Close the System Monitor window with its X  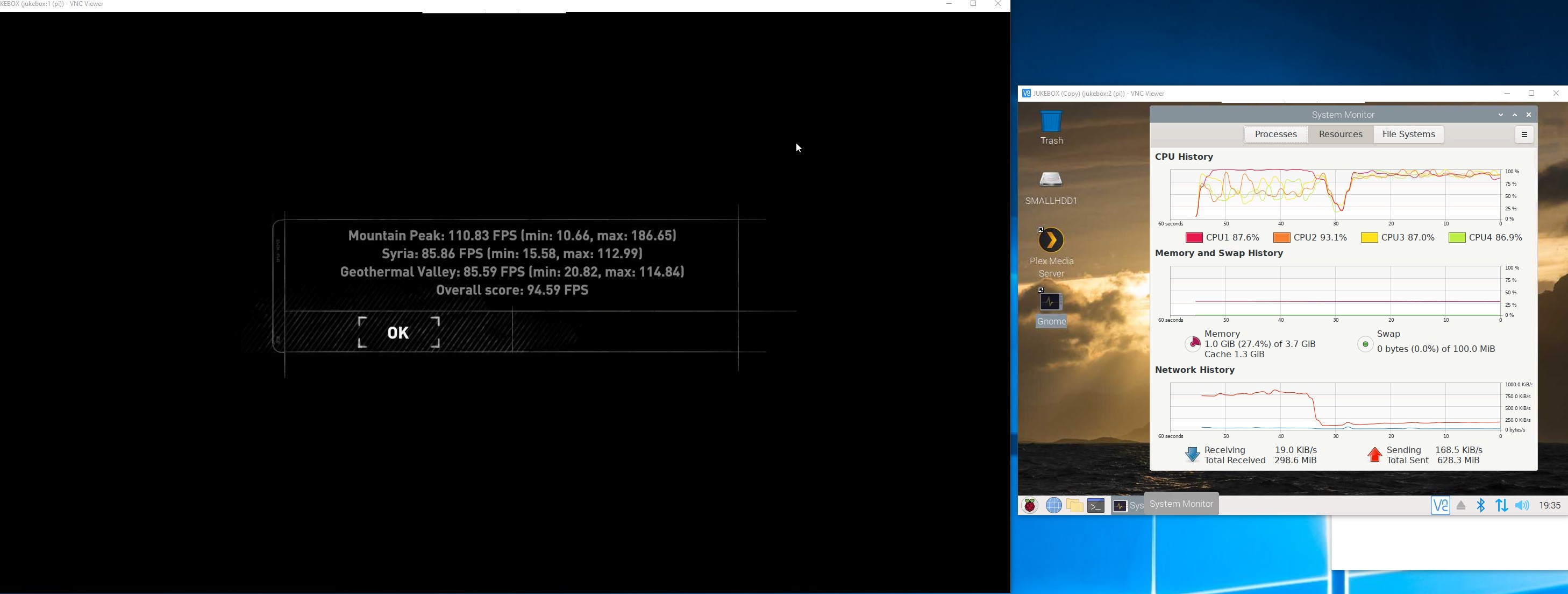click(1528, 115)
